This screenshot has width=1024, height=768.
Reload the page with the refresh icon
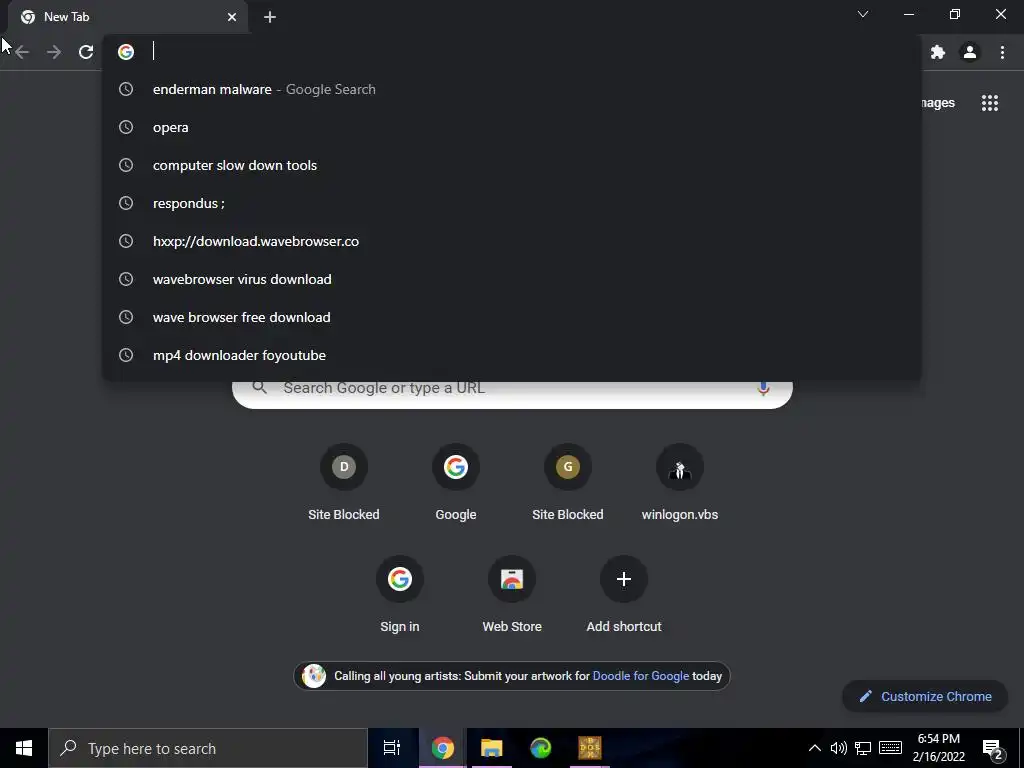pyautogui.click(x=86, y=52)
